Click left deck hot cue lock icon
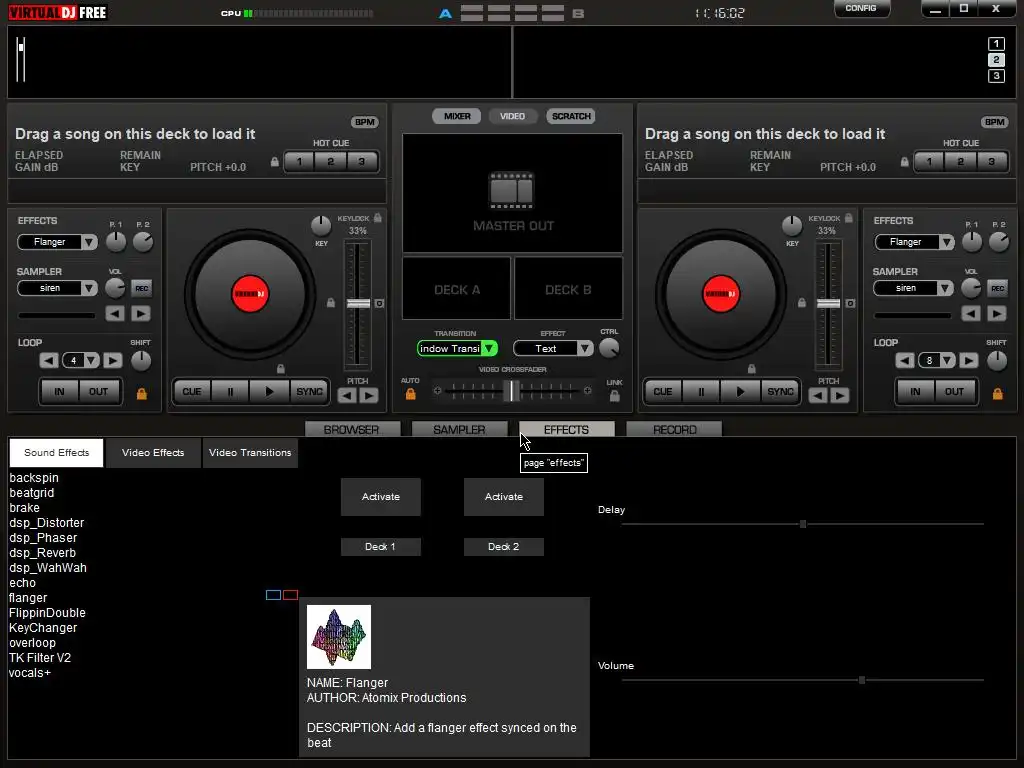Image resolution: width=1024 pixels, height=768 pixels. coord(275,162)
